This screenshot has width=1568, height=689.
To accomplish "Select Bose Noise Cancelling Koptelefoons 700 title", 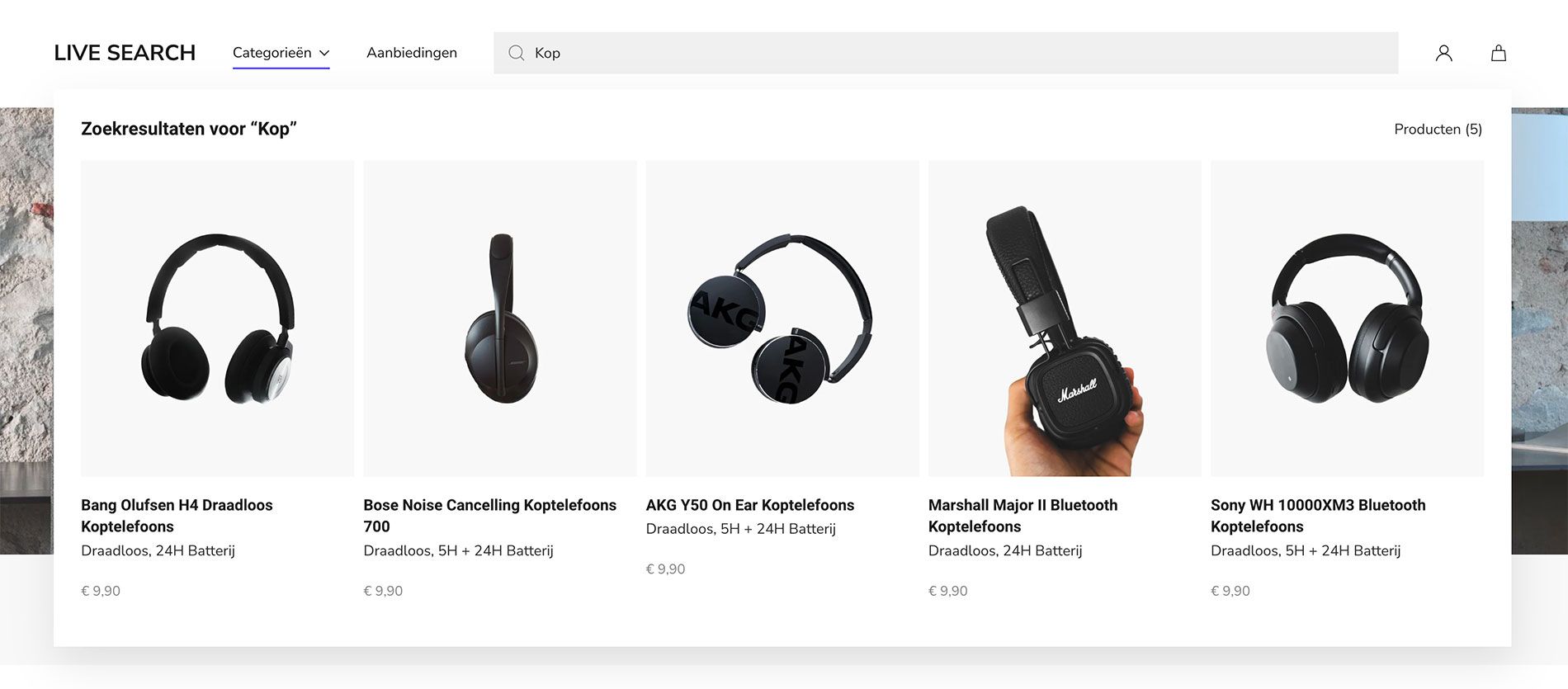I will 490,516.
